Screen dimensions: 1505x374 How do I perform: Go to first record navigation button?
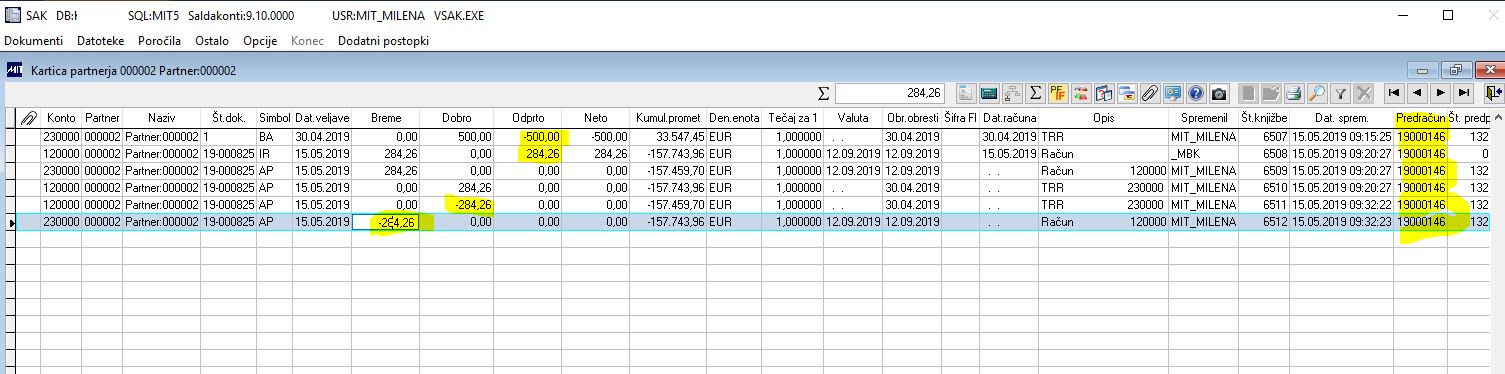coord(1393,93)
